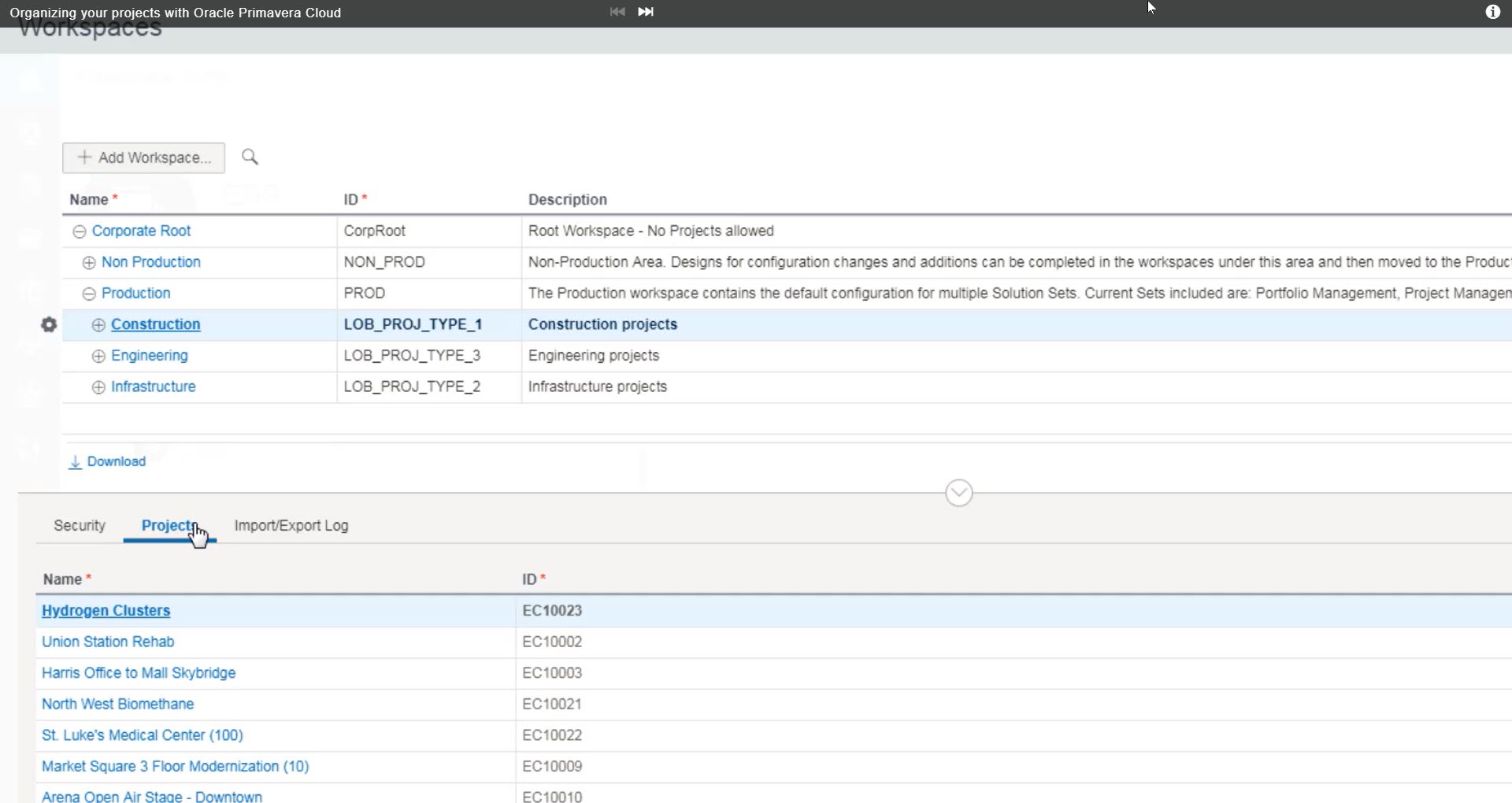Screen dimensions: 1512x803
Task: Show the info tooltip at top right
Action: coord(1492,12)
